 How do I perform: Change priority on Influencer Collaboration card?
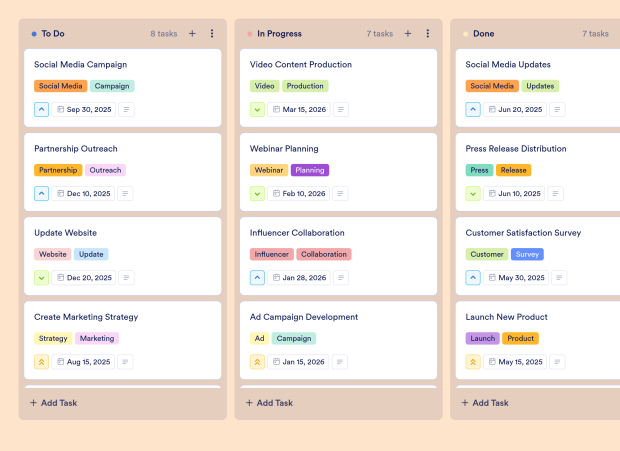click(257, 278)
